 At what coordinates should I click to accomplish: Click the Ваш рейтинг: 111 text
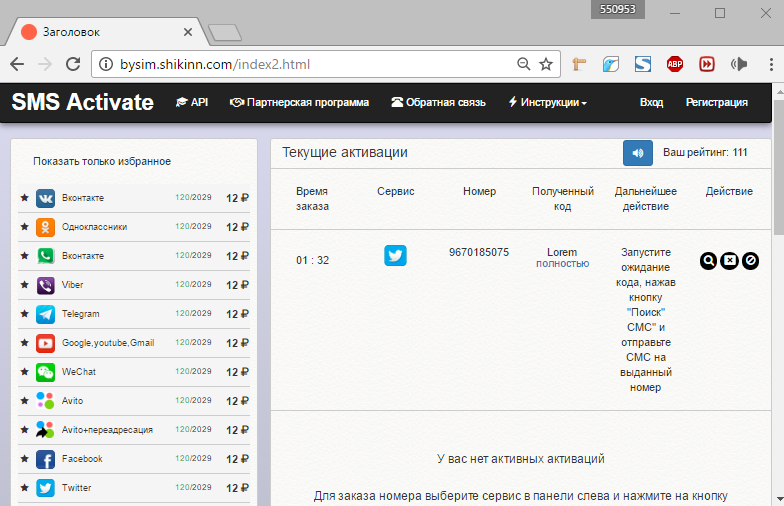705,152
